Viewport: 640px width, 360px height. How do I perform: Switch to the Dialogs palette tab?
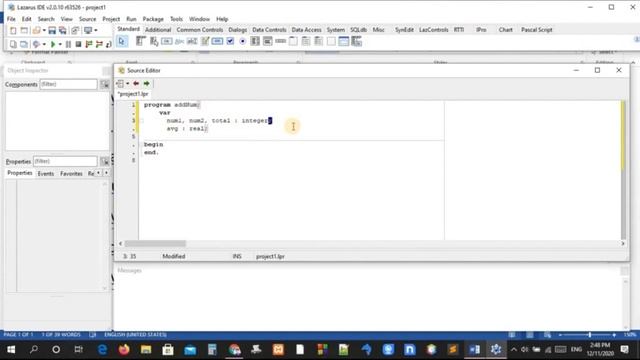coord(238,30)
